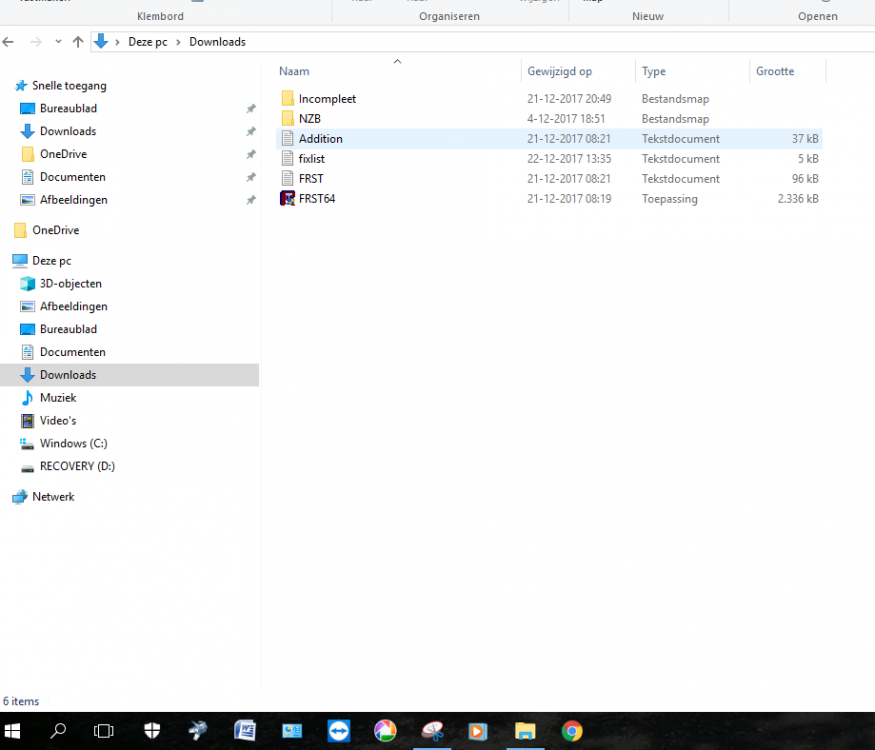The width and height of the screenshot is (875, 750).
Task: Open Windows Defender shield in taskbar
Action: (x=151, y=731)
